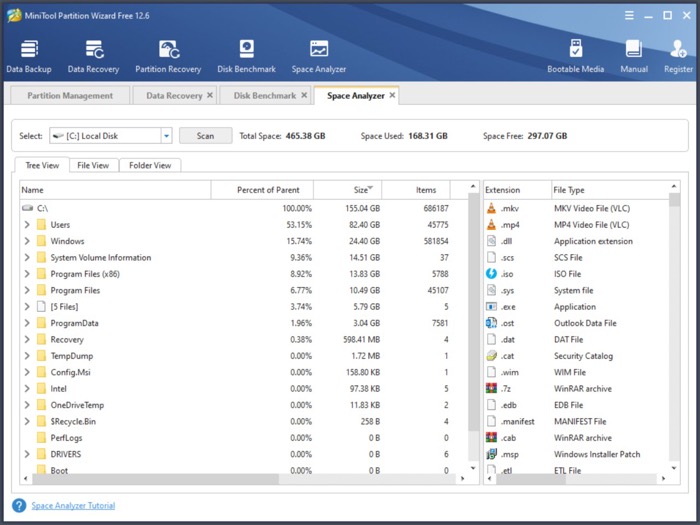Screen dimensions: 700x525
Task: Click the Users folder icon
Action: pos(42,225)
